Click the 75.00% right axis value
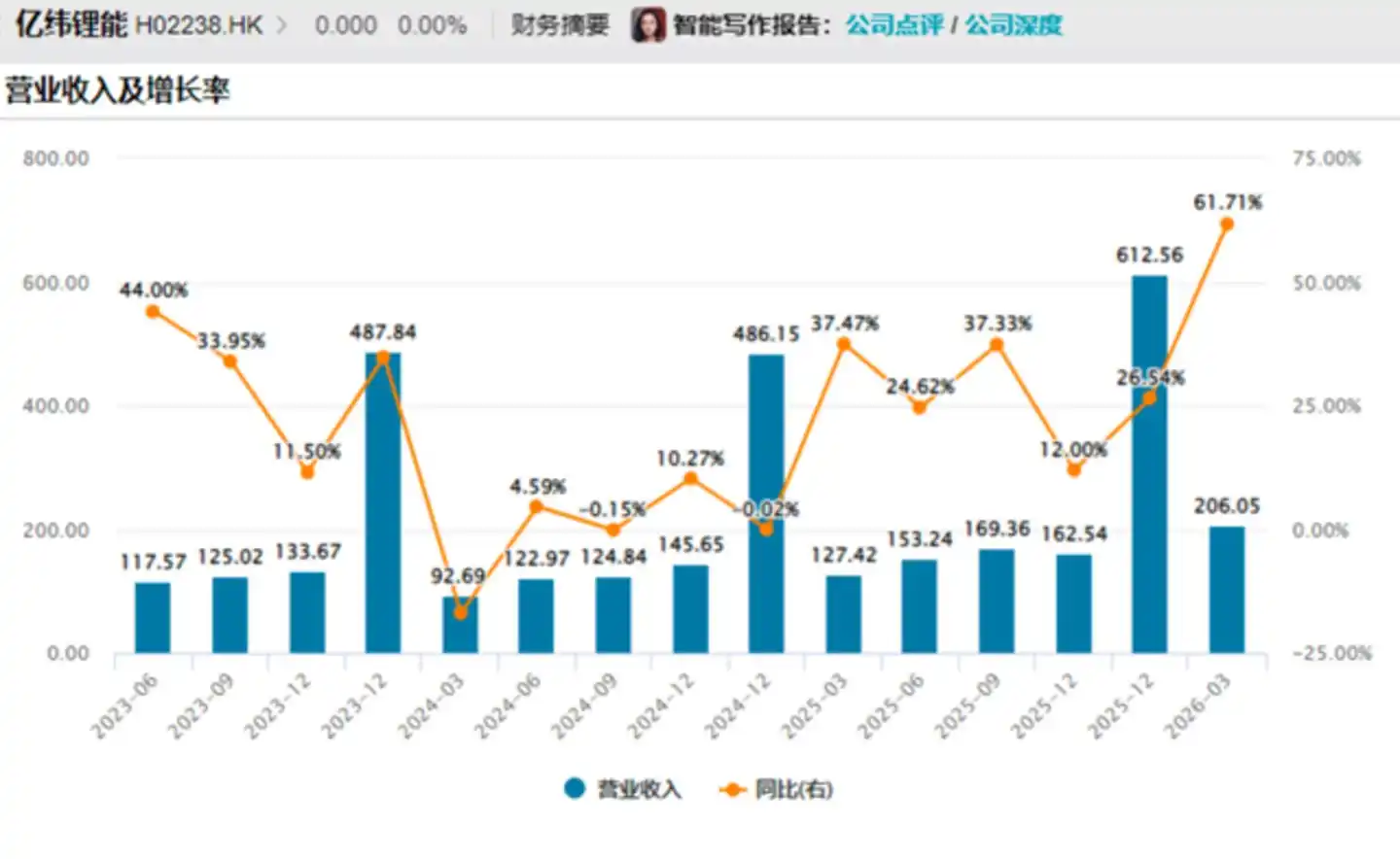Screen dimensions: 1400x859 (x=1326, y=158)
